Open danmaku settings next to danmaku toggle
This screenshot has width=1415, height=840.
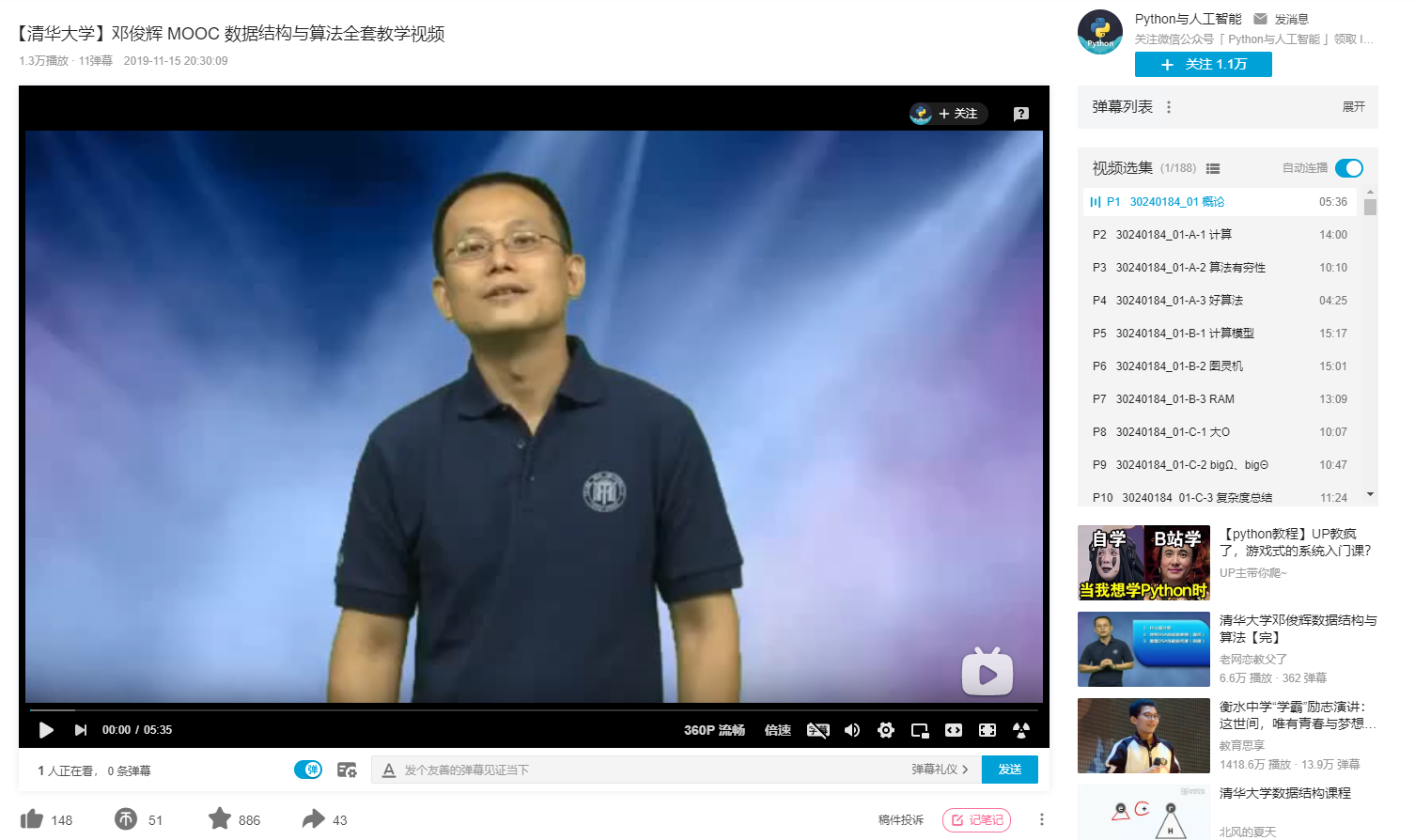click(x=348, y=769)
